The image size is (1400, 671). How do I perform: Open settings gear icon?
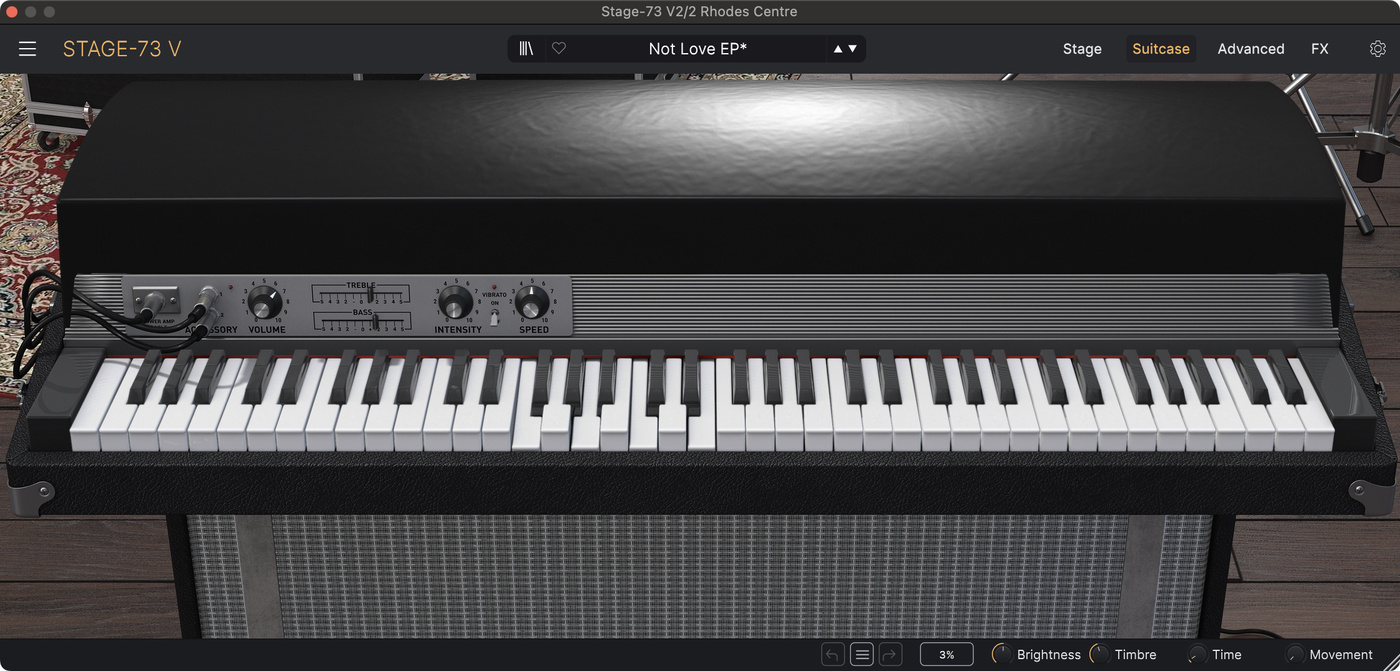click(x=1377, y=49)
